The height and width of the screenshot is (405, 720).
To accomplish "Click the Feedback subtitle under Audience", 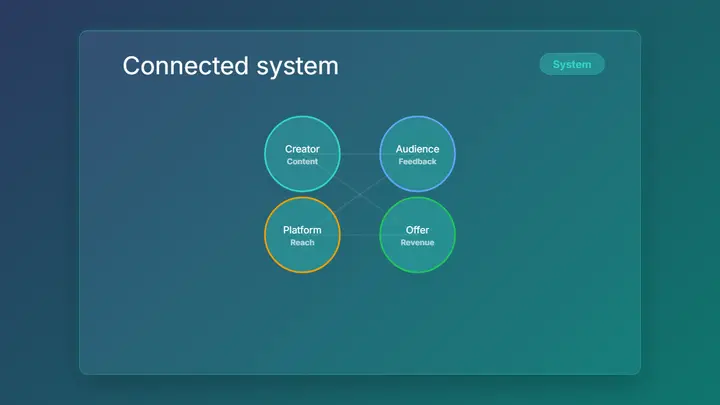I will pos(417,162).
